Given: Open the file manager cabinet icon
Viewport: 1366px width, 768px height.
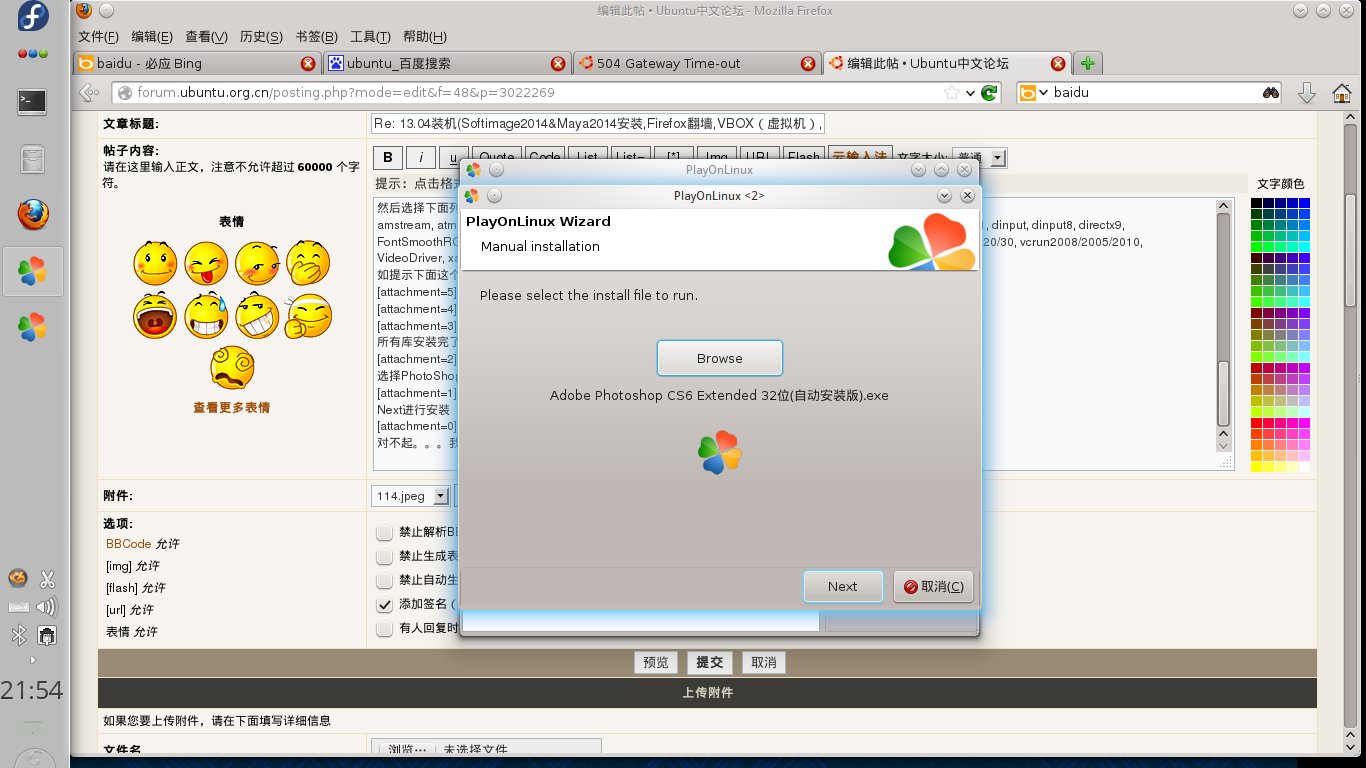Looking at the screenshot, I should pyautogui.click(x=33, y=159).
